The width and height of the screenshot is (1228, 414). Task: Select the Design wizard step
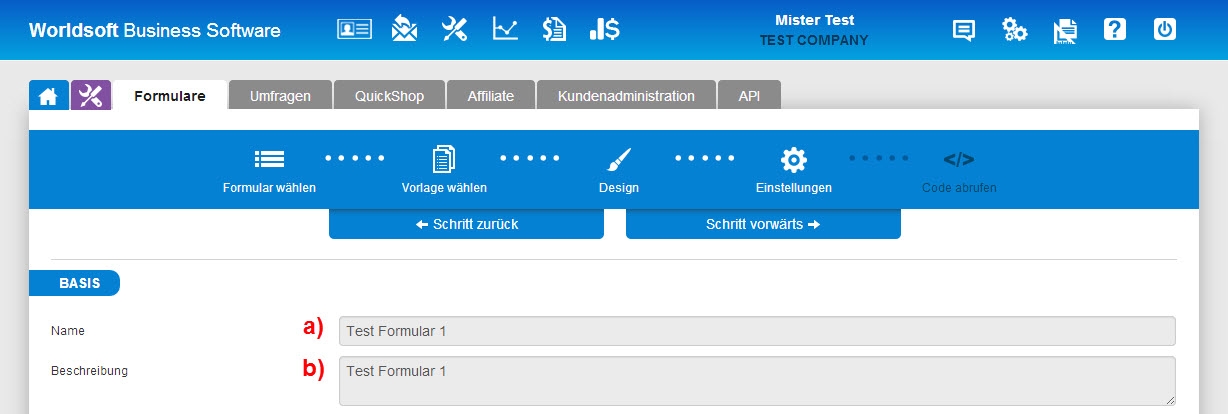619,171
